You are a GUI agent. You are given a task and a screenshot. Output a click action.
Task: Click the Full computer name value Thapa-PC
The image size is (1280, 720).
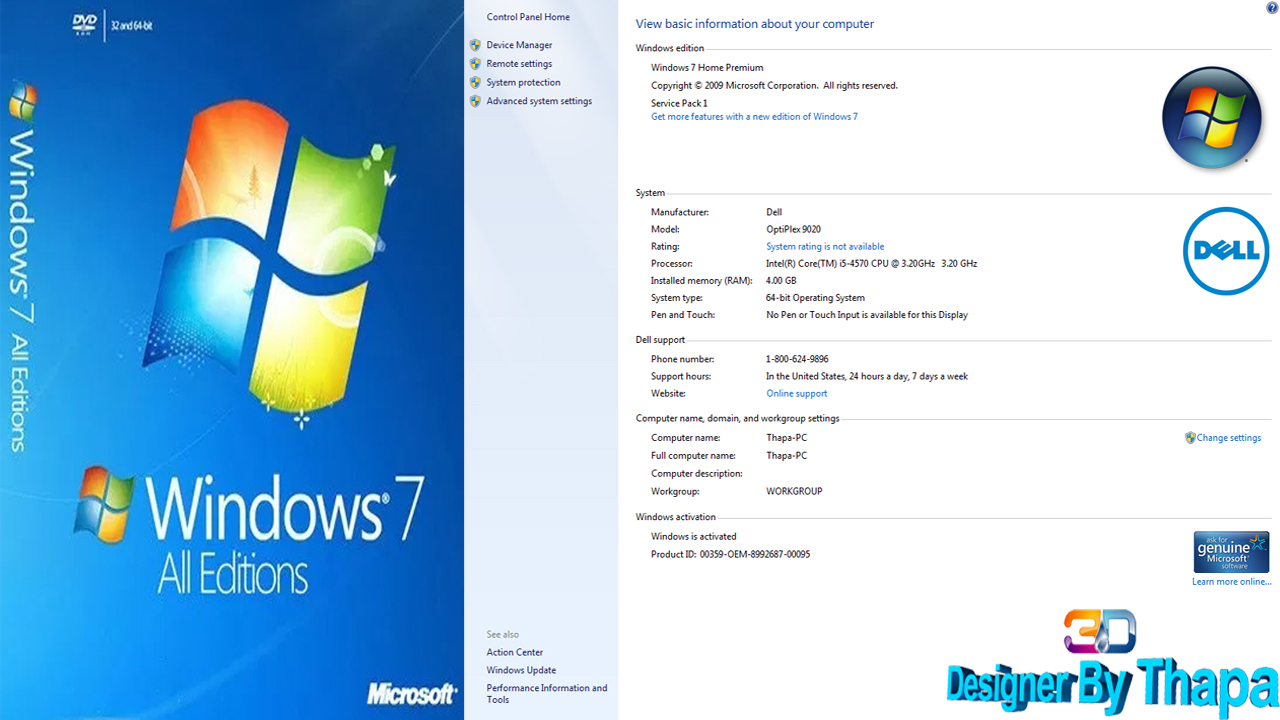point(786,456)
